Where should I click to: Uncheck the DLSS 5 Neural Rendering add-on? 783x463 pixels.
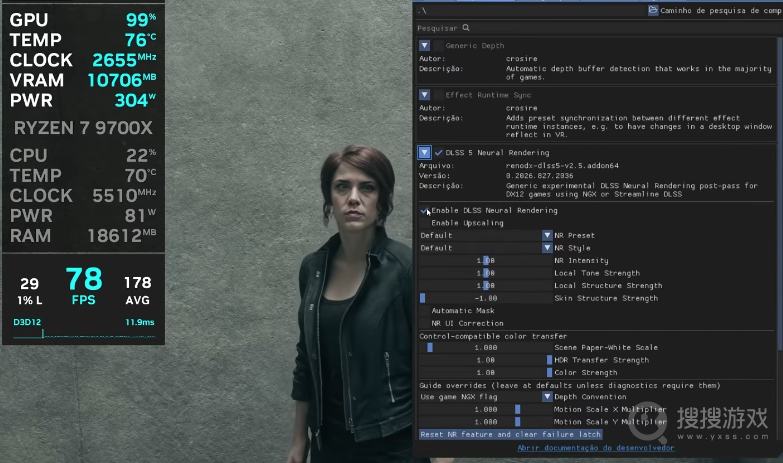point(438,152)
